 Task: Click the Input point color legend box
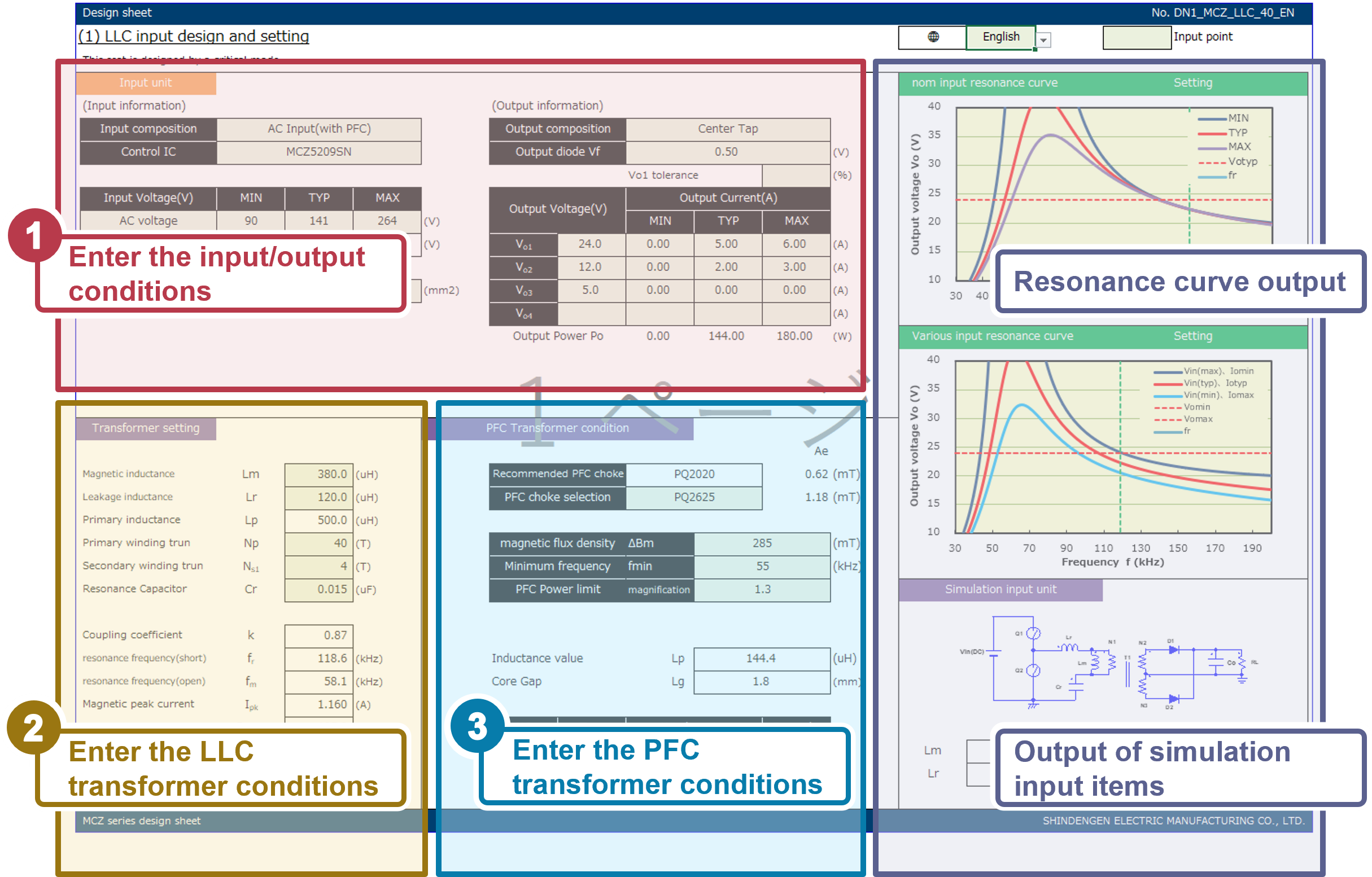coord(1136,38)
